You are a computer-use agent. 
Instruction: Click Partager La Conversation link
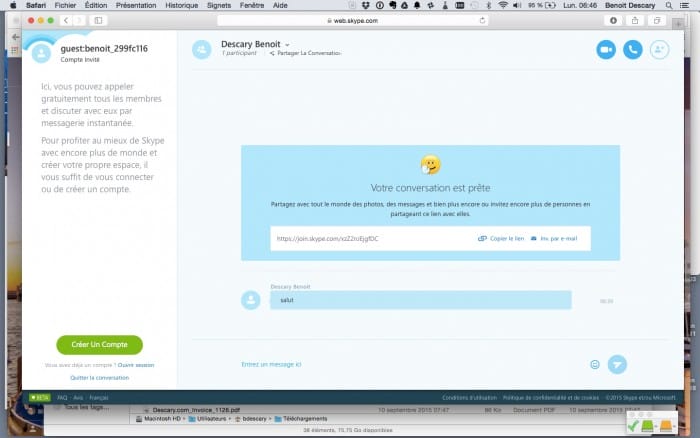(x=305, y=53)
